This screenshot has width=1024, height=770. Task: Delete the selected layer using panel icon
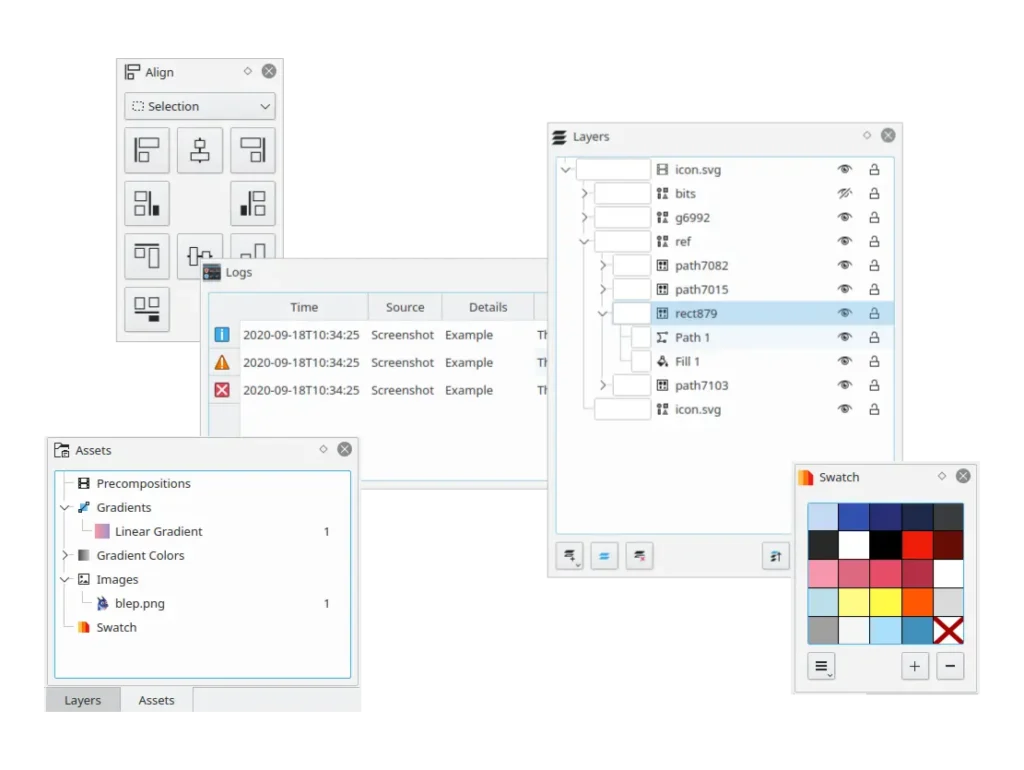click(639, 556)
